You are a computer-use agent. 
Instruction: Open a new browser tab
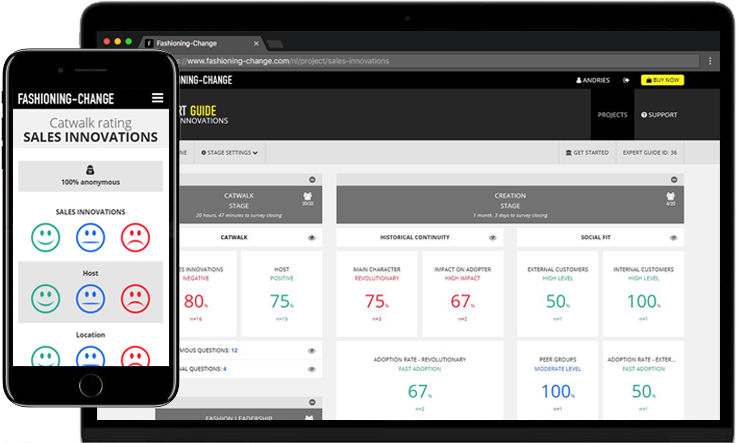pyautogui.click(x=276, y=44)
